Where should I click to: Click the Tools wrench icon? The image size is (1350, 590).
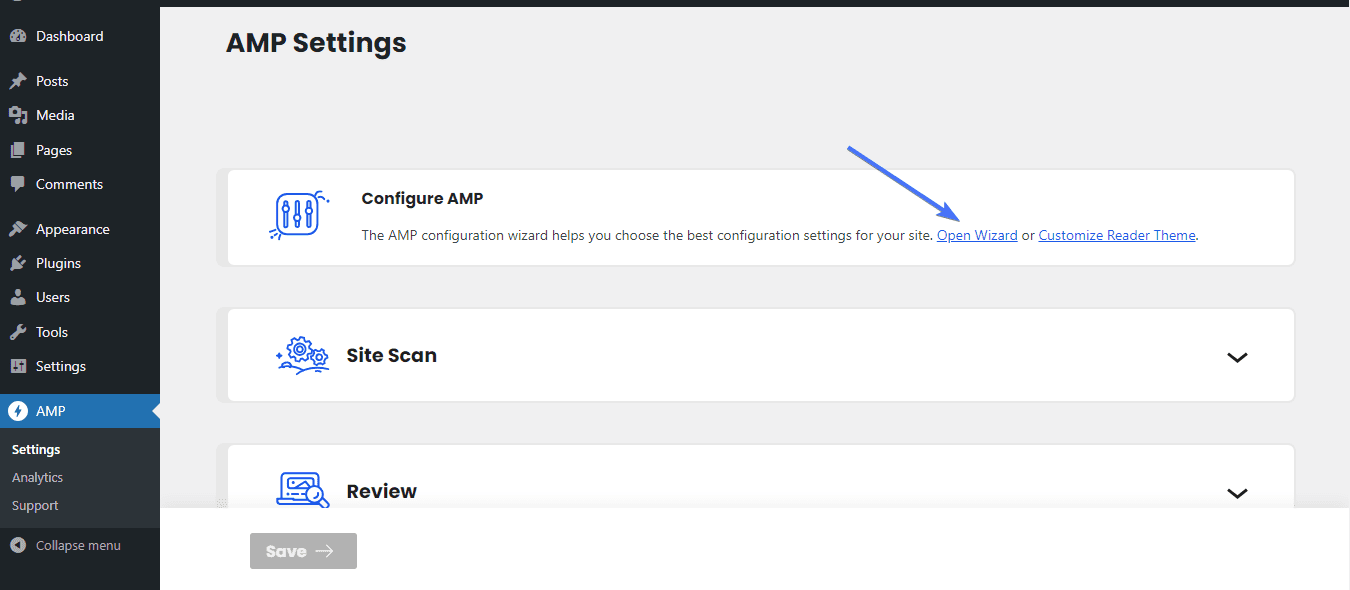tap(18, 332)
